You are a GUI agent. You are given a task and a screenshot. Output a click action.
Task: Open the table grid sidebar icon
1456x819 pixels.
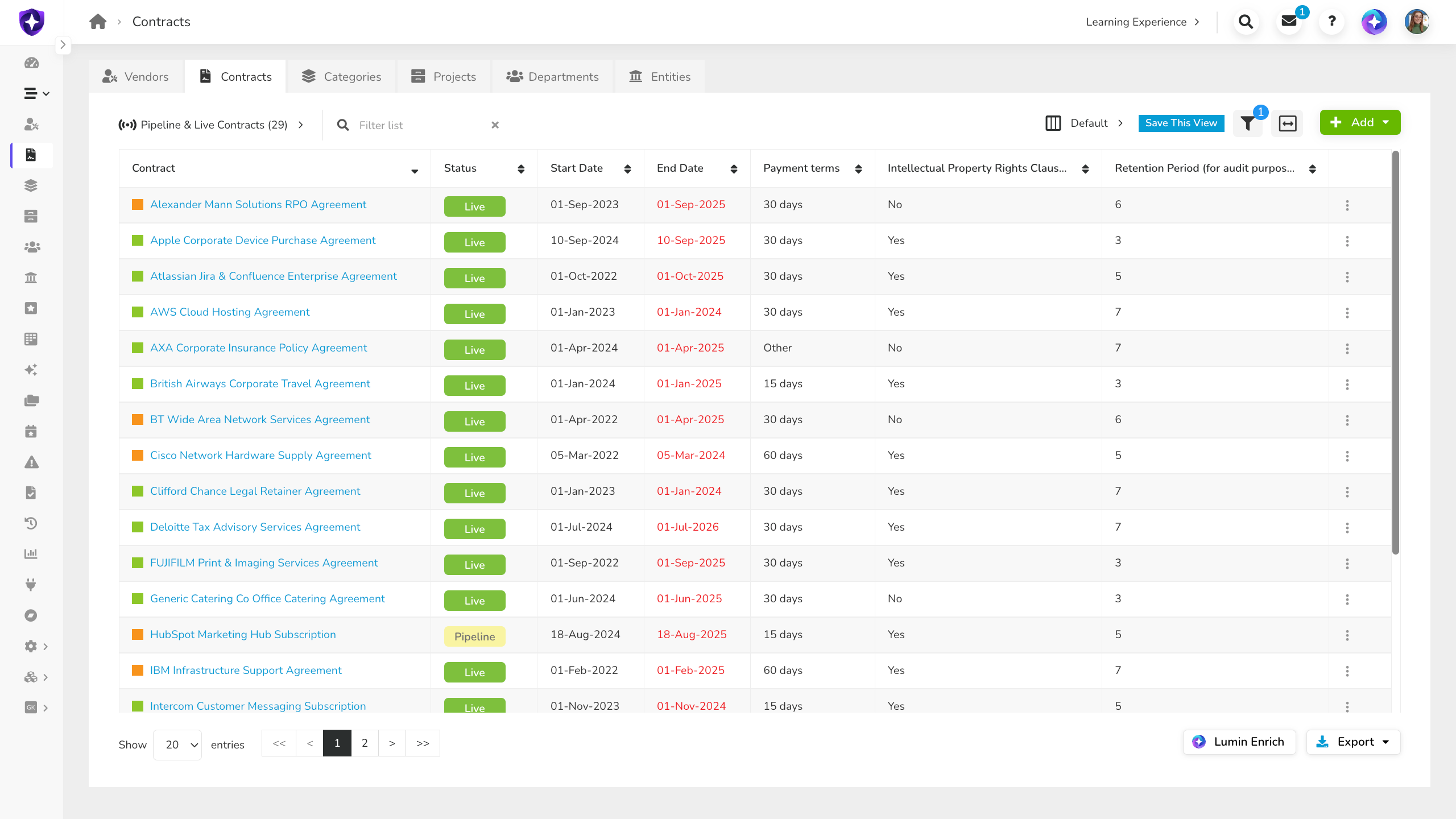(31, 339)
